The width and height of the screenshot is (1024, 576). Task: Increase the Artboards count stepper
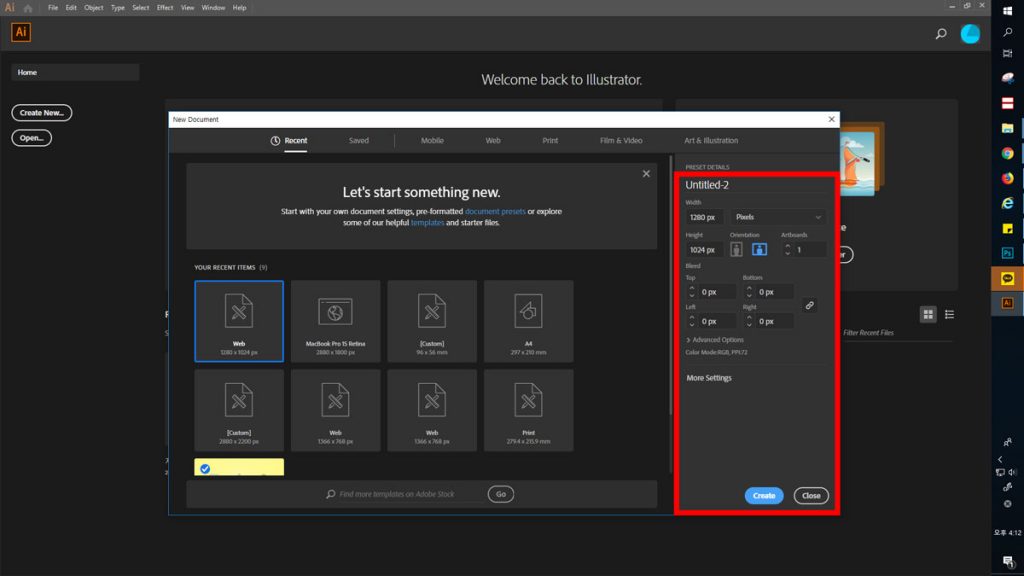[x=788, y=246]
